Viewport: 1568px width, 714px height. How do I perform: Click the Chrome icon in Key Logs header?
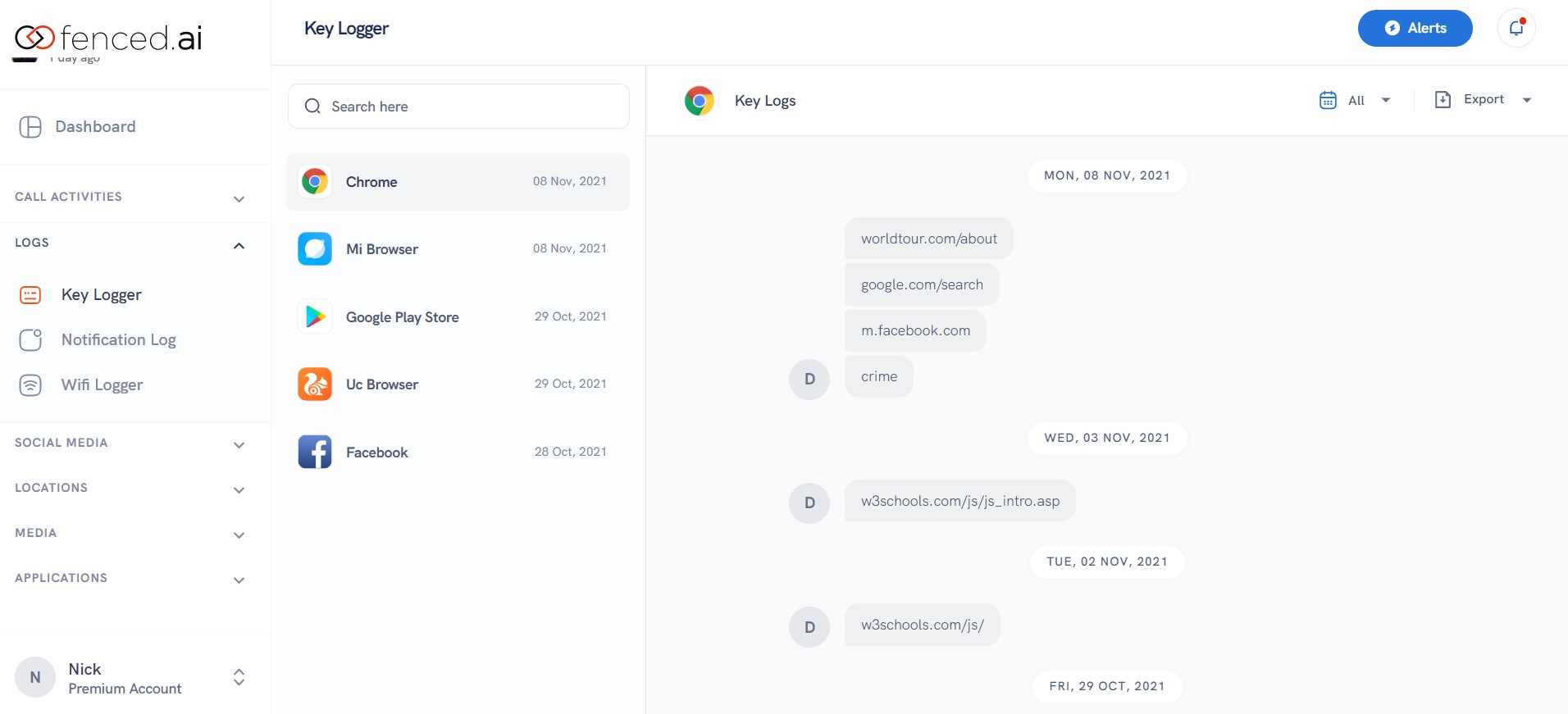700,101
